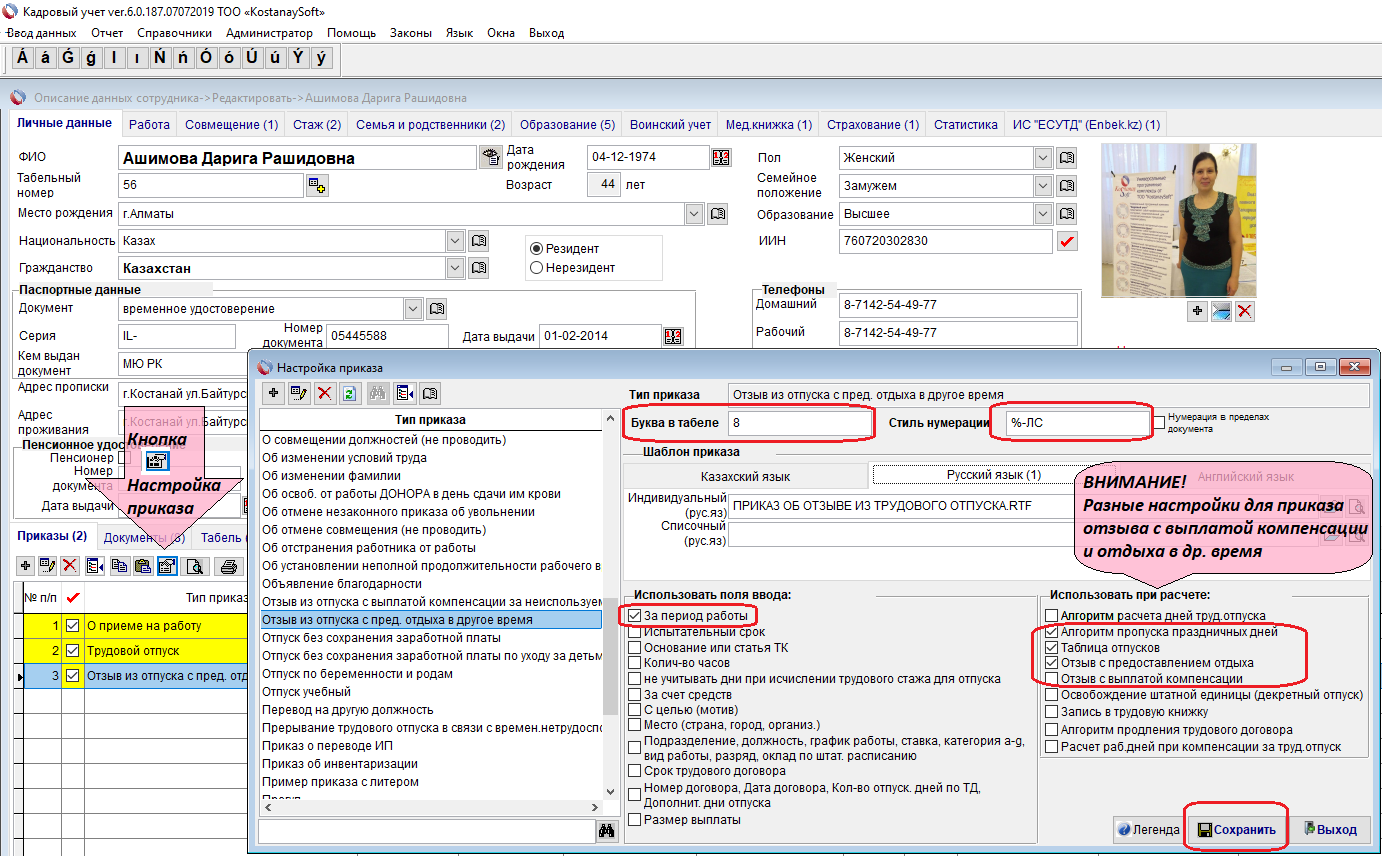This screenshot has height=856, width=1382.
Task: Toggle Таблица отпусков checkbox
Action: [1051, 647]
